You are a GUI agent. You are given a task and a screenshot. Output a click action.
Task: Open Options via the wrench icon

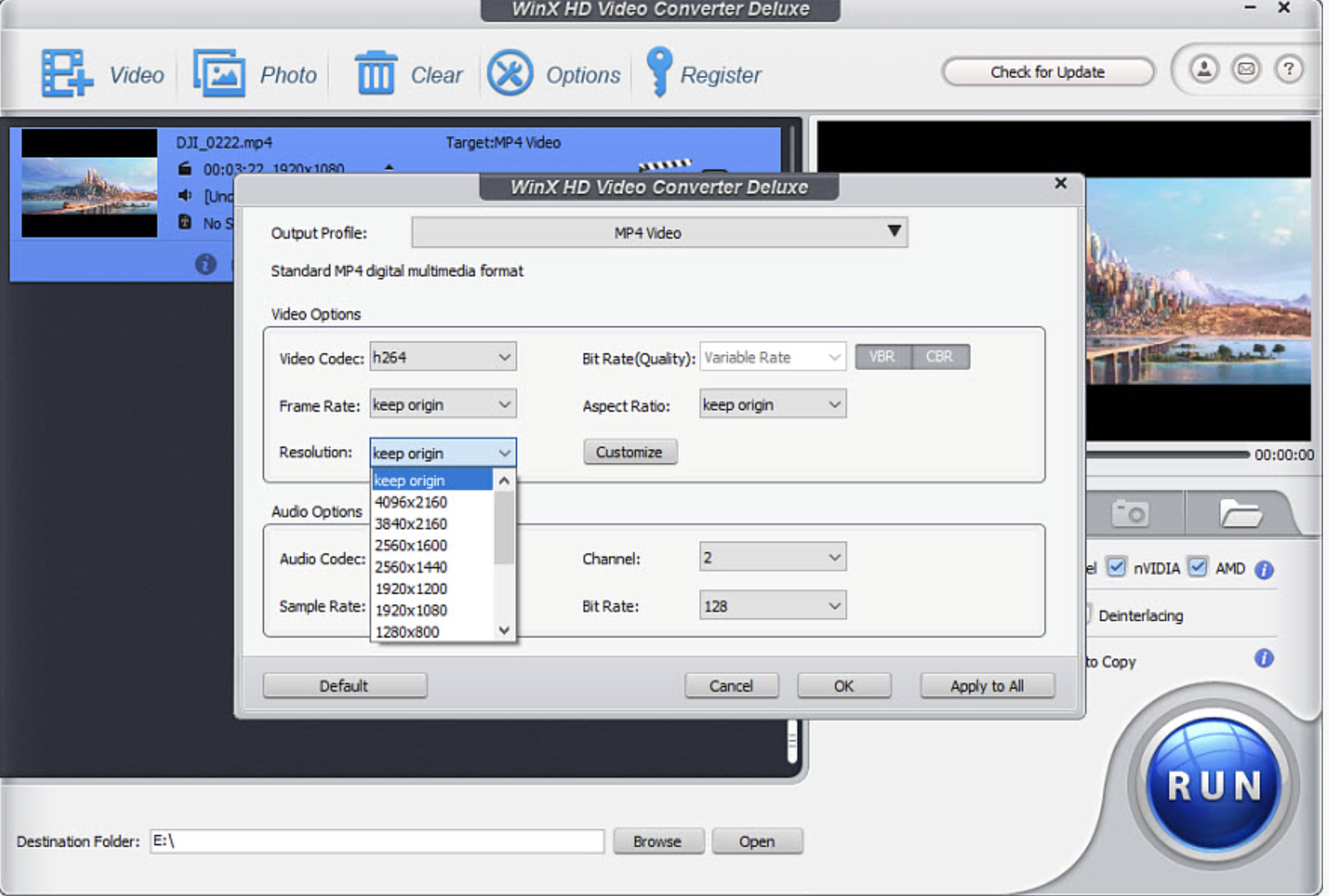[510, 73]
